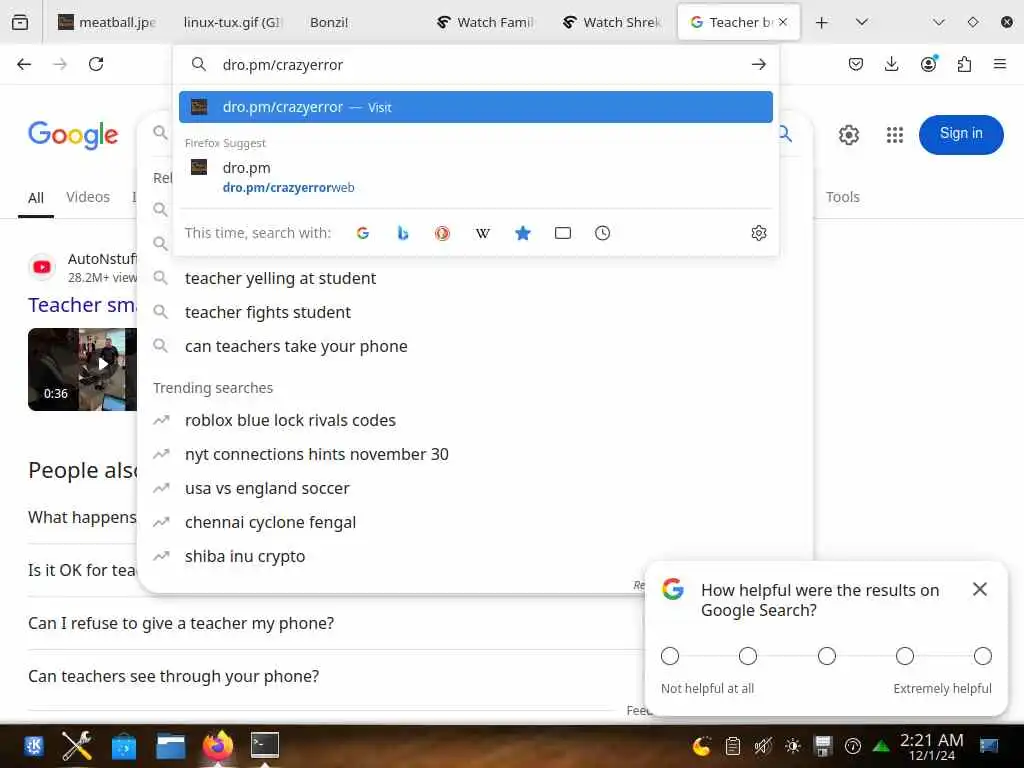Open the Tools search options
1024x768 pixels.
tap(842, 197)
